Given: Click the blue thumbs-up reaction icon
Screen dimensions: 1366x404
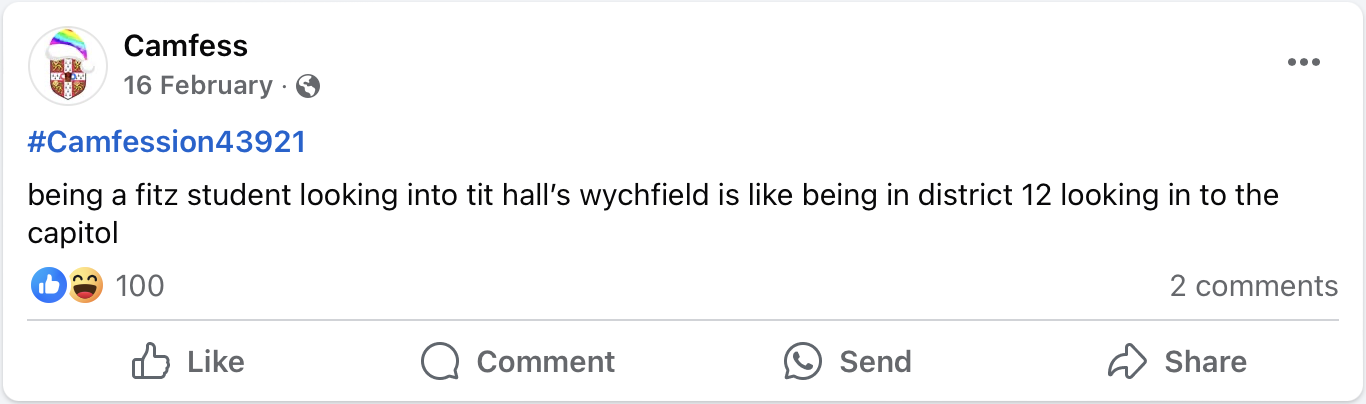Looking at the screenshot, I should click(x=49, y=286).
